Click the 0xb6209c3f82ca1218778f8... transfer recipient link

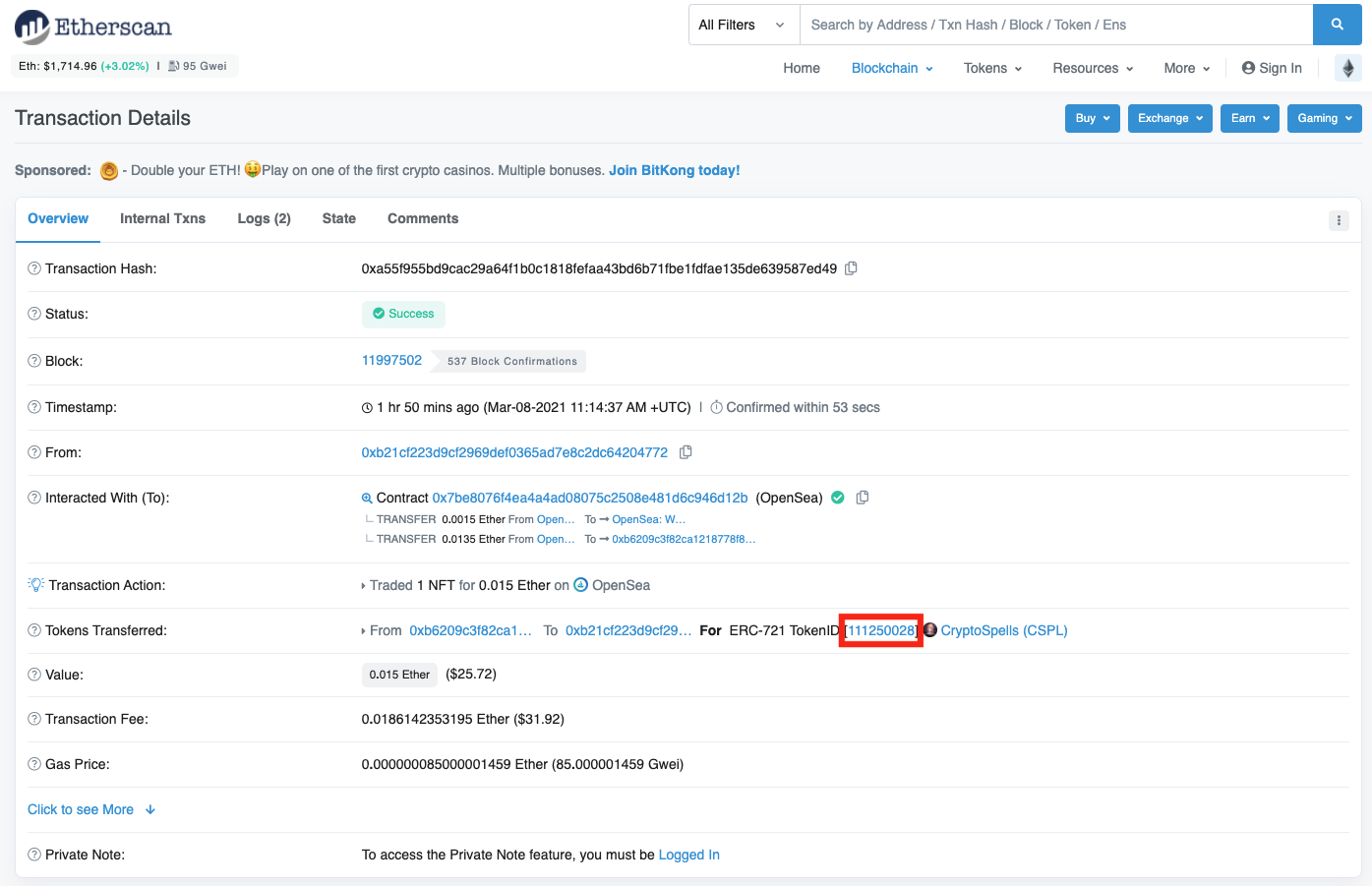[684, 539]
